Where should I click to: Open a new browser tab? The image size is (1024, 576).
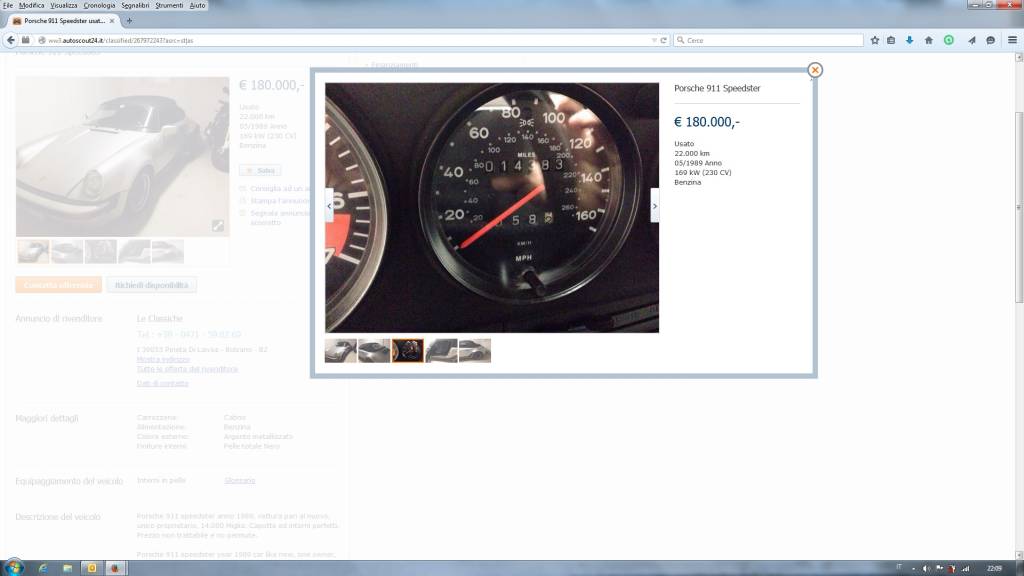coord(129,21)
